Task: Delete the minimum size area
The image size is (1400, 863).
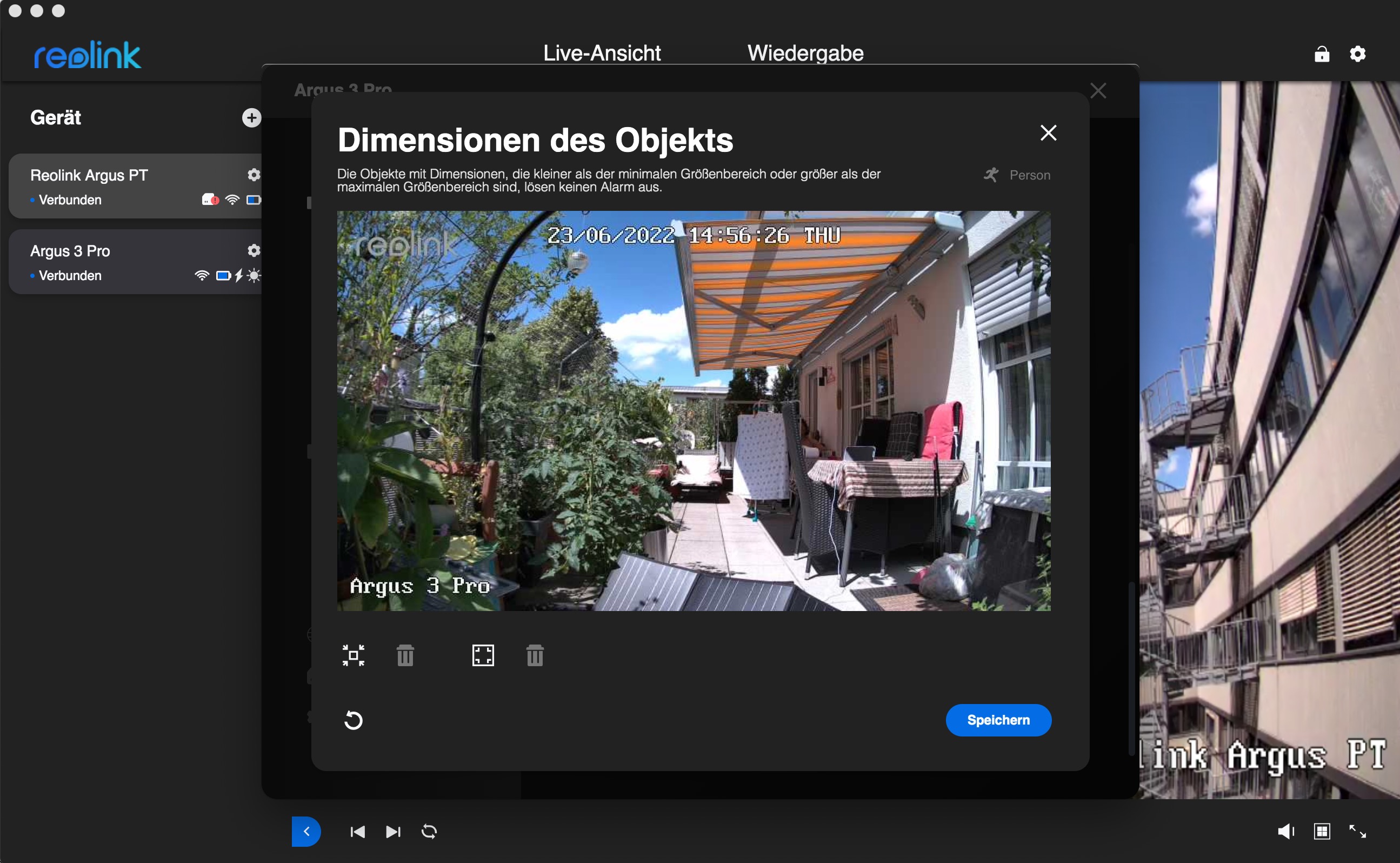Action: 405,655
